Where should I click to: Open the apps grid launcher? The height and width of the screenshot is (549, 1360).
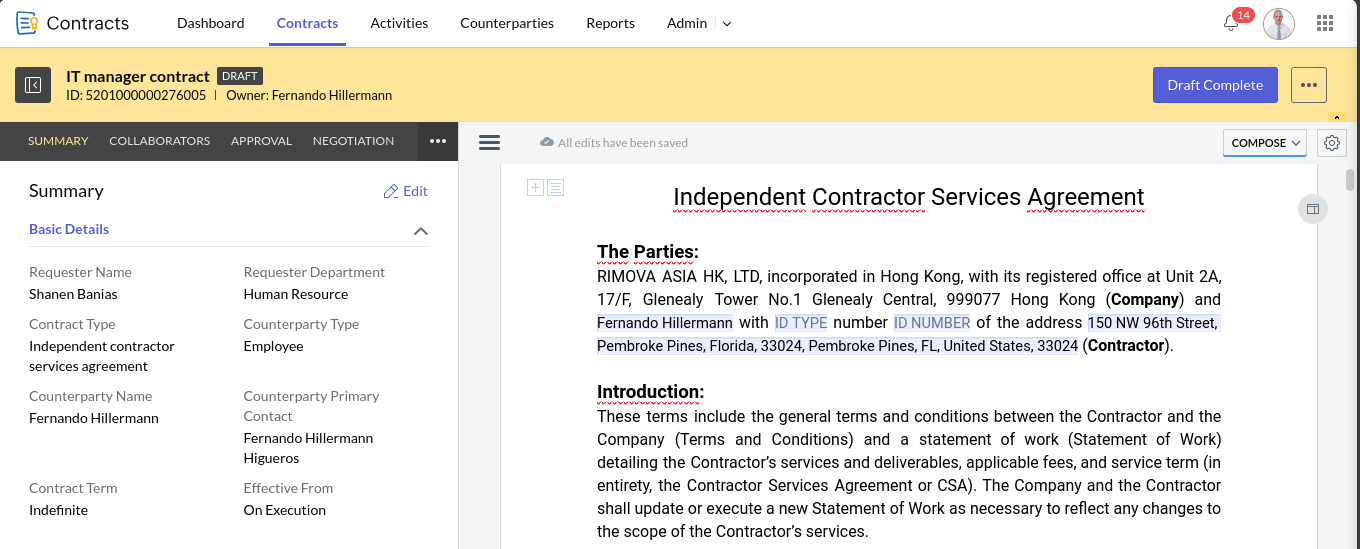(x=1325, y=23)
